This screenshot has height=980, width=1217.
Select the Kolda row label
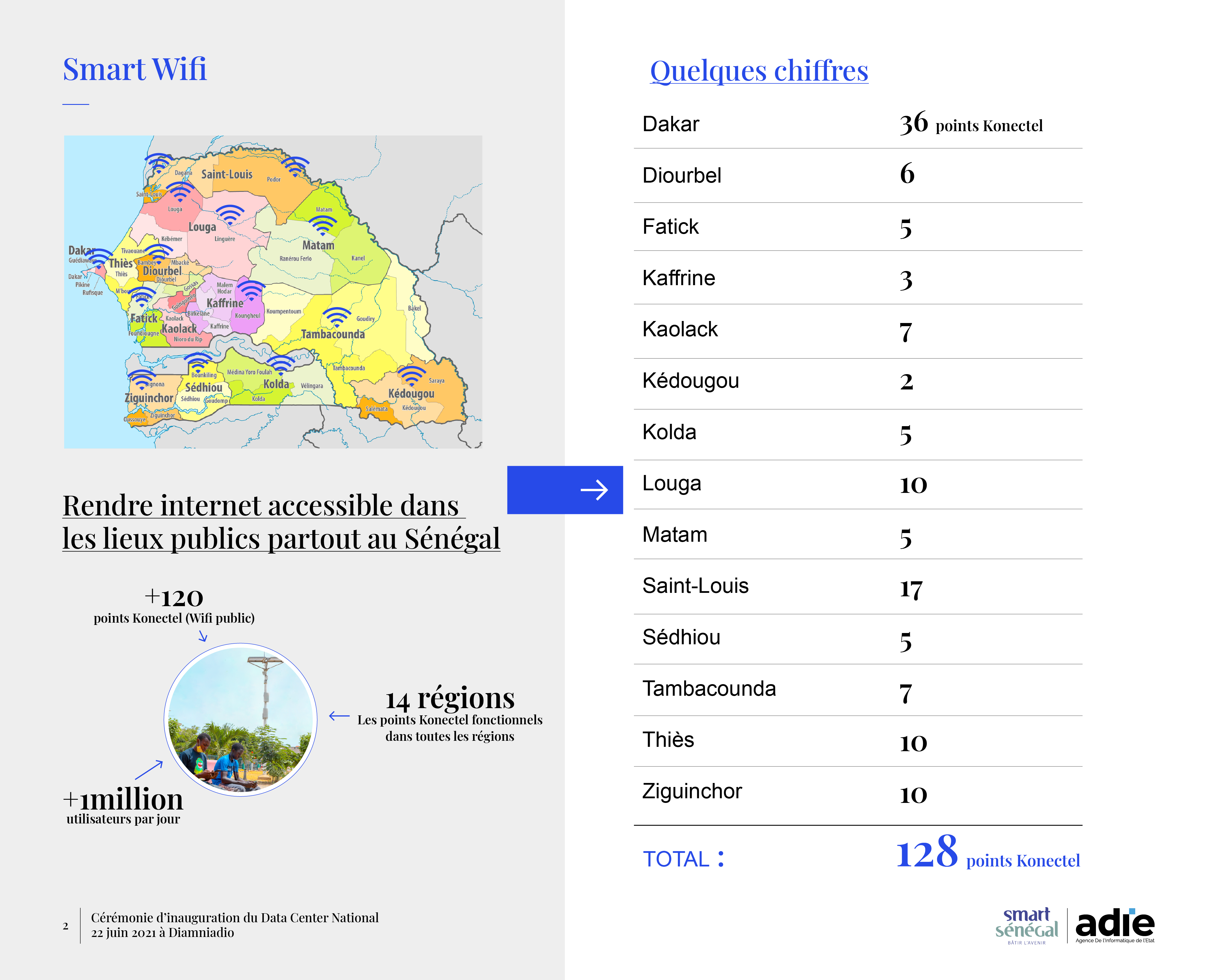click(669, 433)
